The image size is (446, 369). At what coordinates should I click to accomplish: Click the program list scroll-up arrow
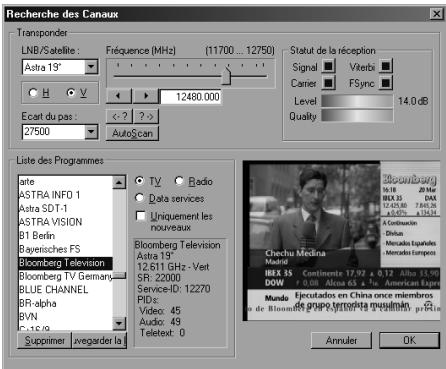[119, 182]
